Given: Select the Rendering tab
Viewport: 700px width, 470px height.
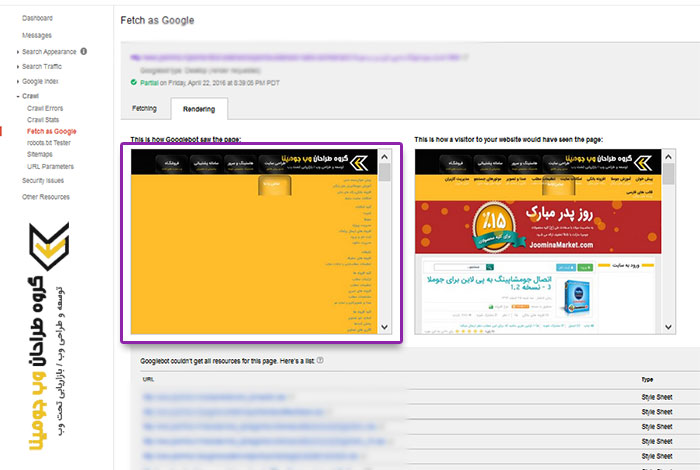Looking at the screenshot, I should click(x=199, y=109).
